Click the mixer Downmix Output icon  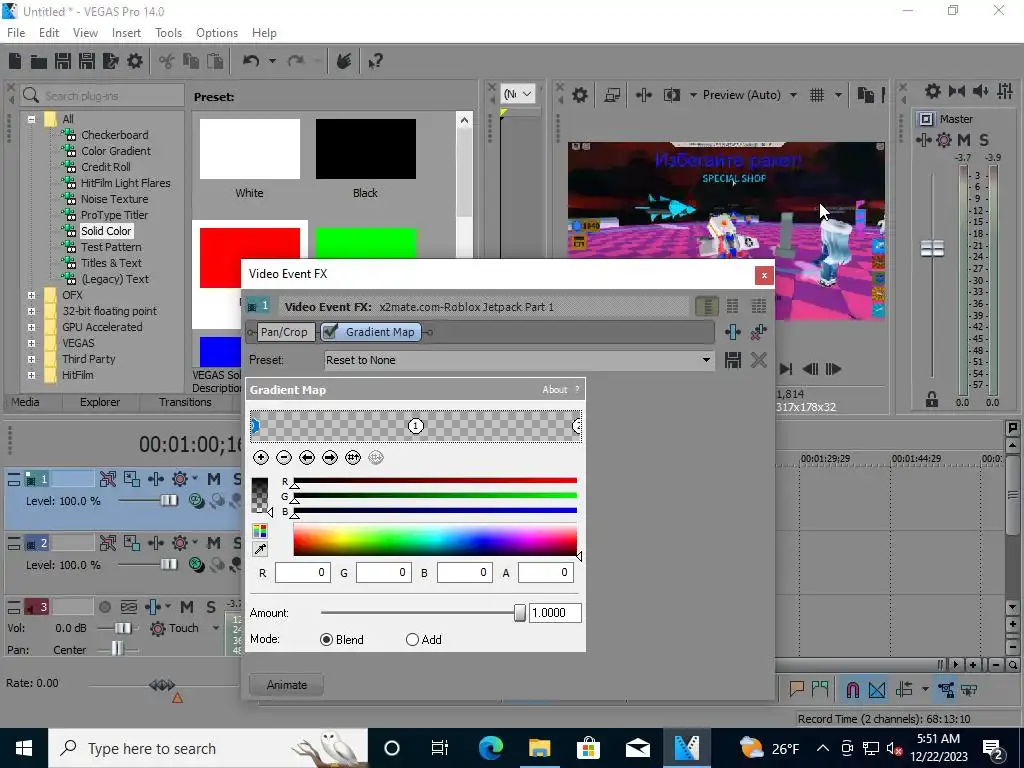pyautogui.click(x=957, y=91)
